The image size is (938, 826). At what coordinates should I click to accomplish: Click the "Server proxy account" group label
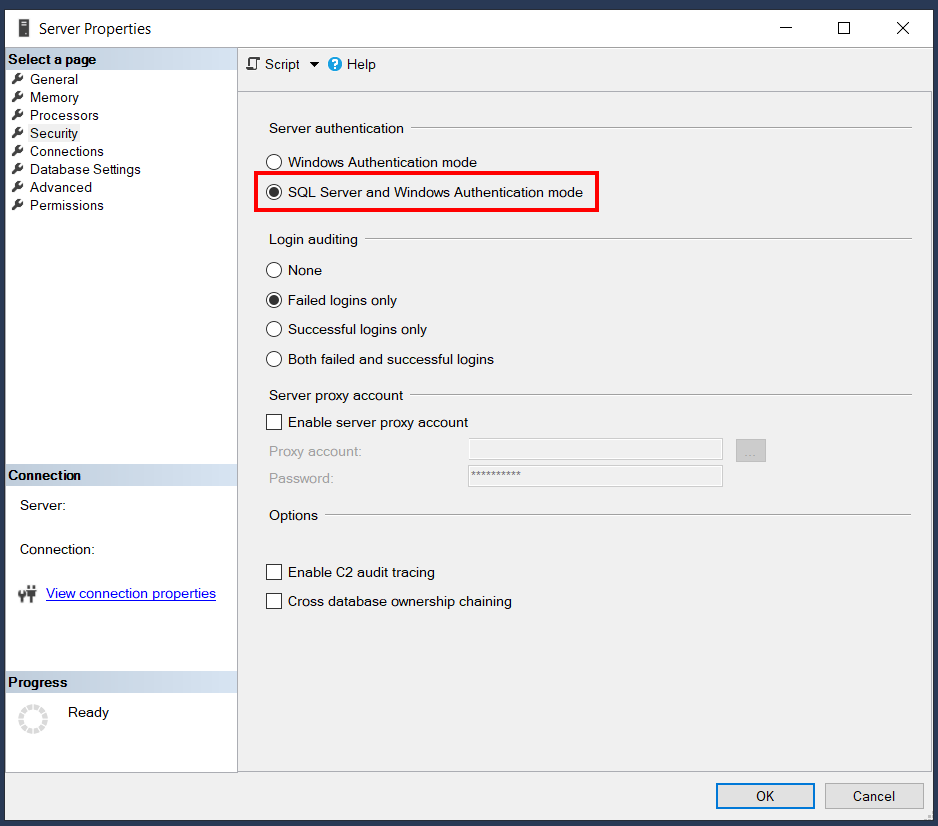(x=336, y=395)
